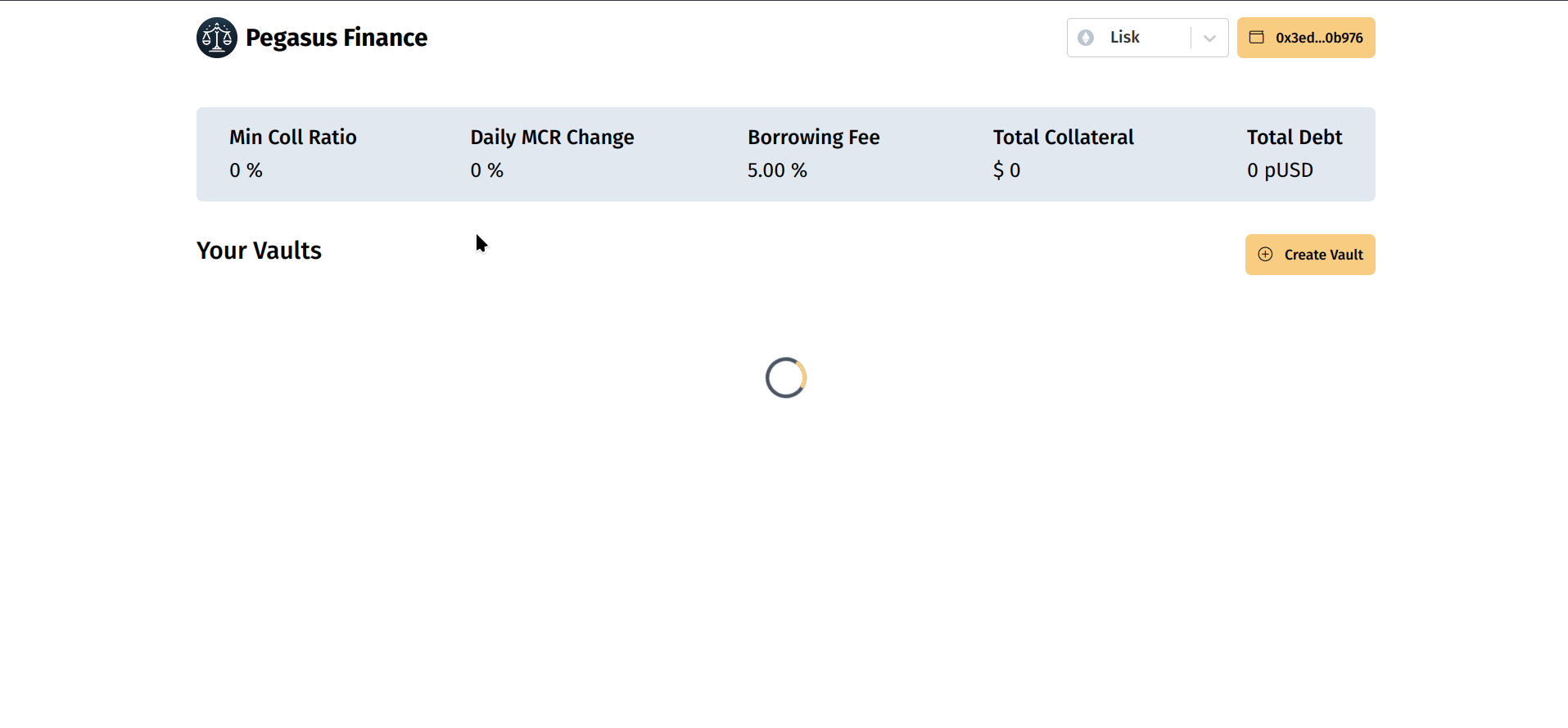This screenshot has height=728, width=1568.
Task: Select the Total Debt label
Action: 1295,137
